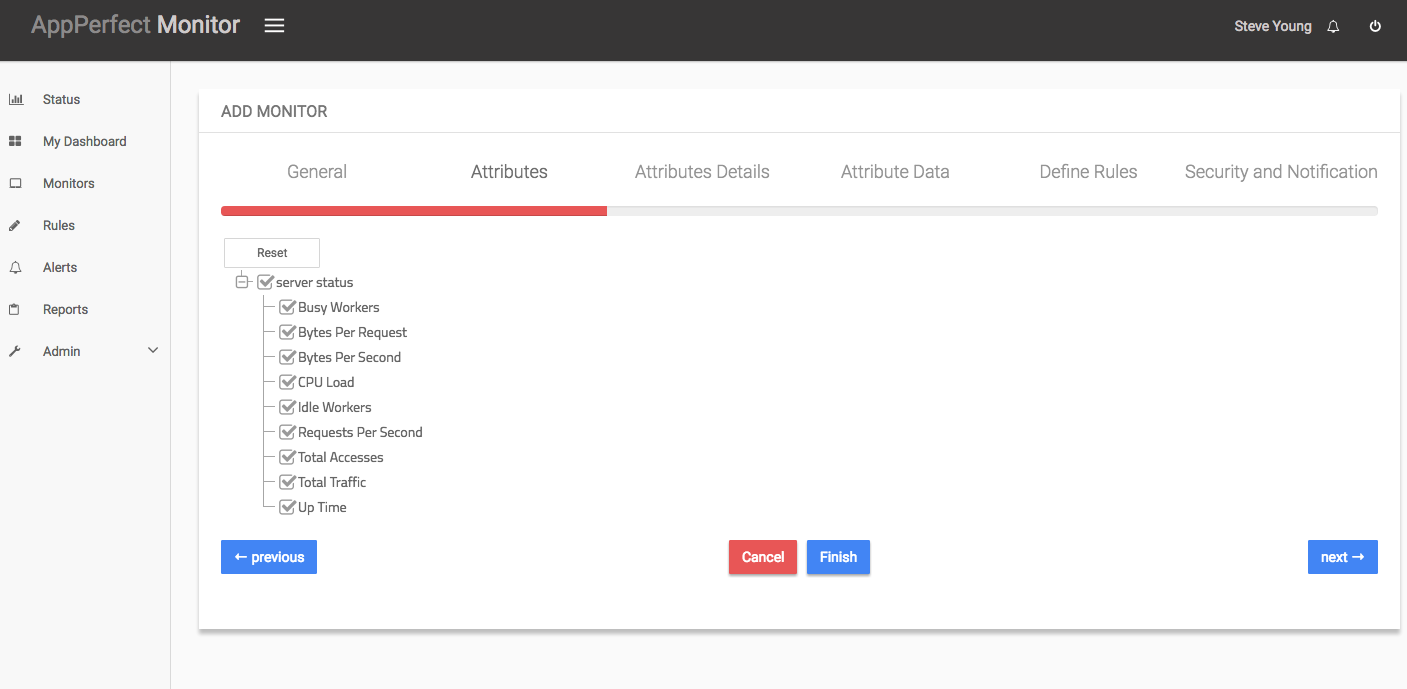This screenshot has height=689, width=1407.
Task: Toggle the hamburger menu icon
Action: click(274, 26)
